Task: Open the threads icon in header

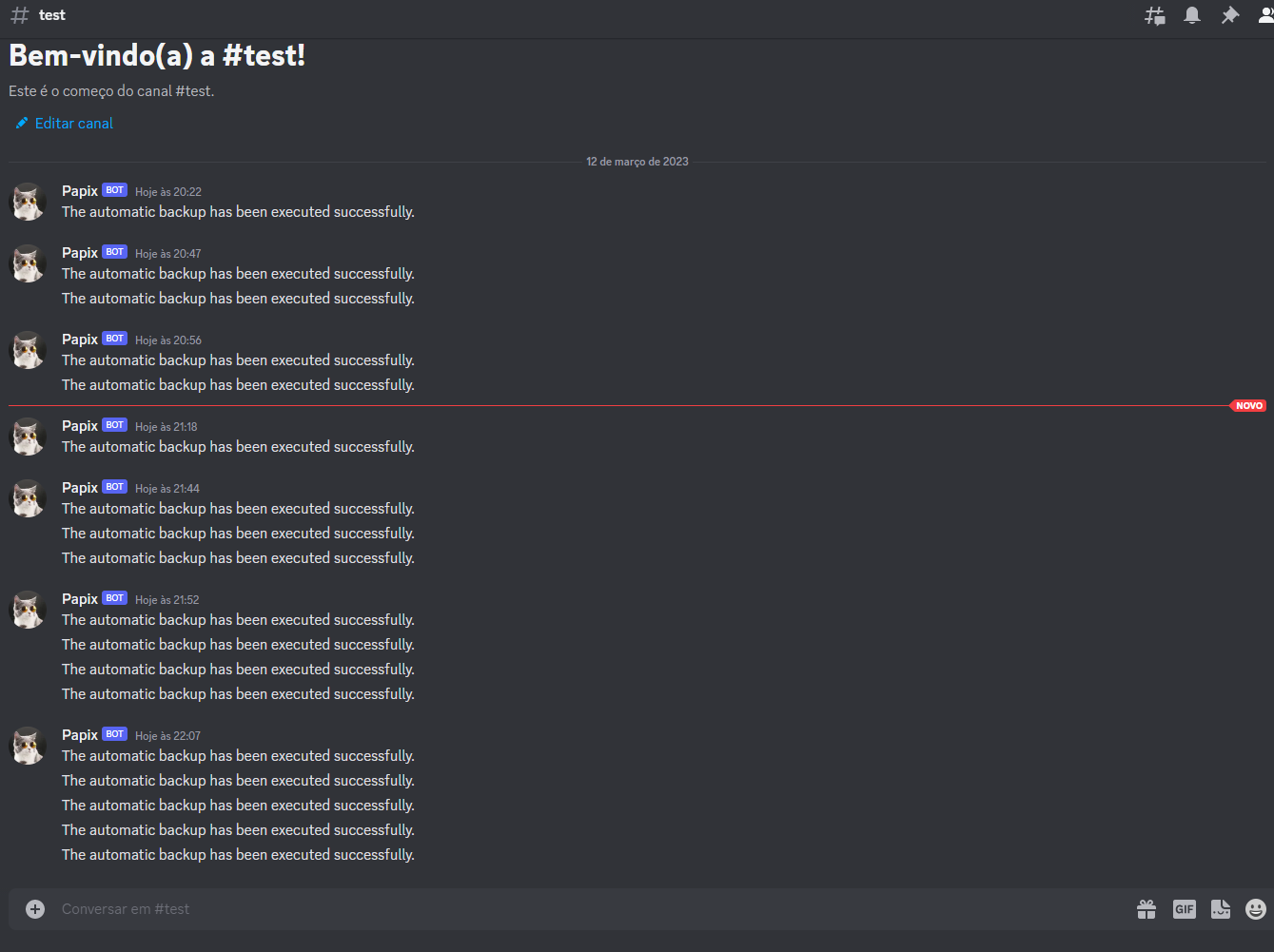Action: click(x=1154, y=15)
